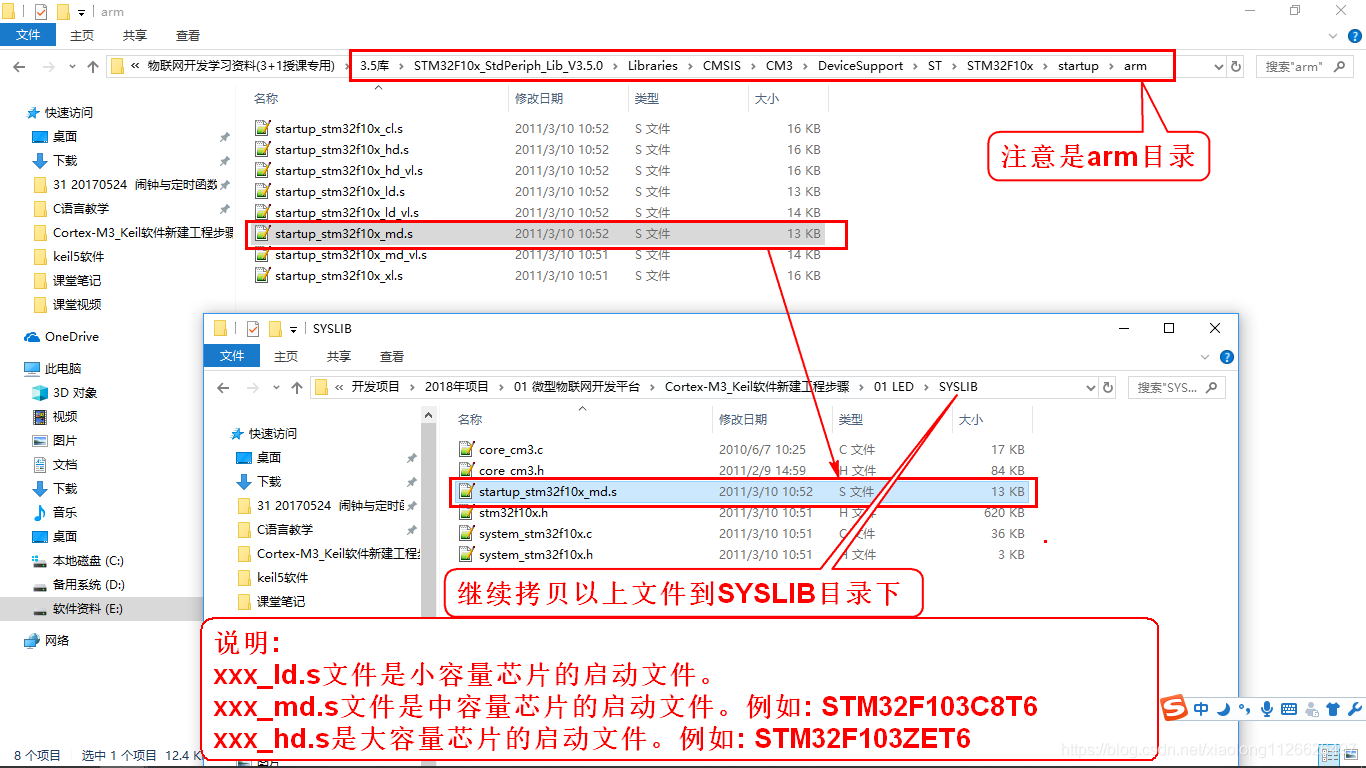
Task: Click 01 LED in SYSLIB address breadcrumb
Action: point(894,387)
